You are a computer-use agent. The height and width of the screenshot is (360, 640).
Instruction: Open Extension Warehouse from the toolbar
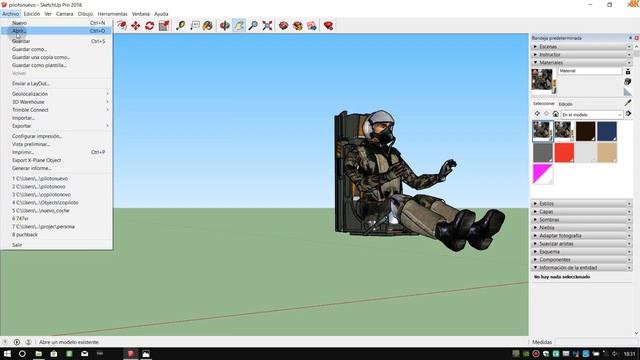click(x=298, y=26)
